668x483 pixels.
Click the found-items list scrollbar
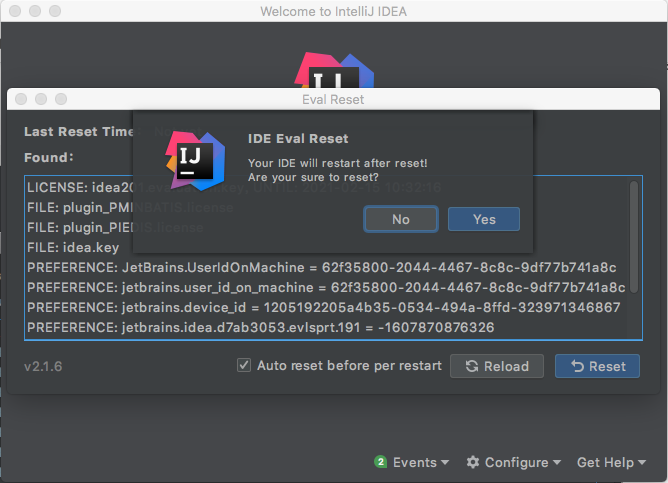pos(633,237)
